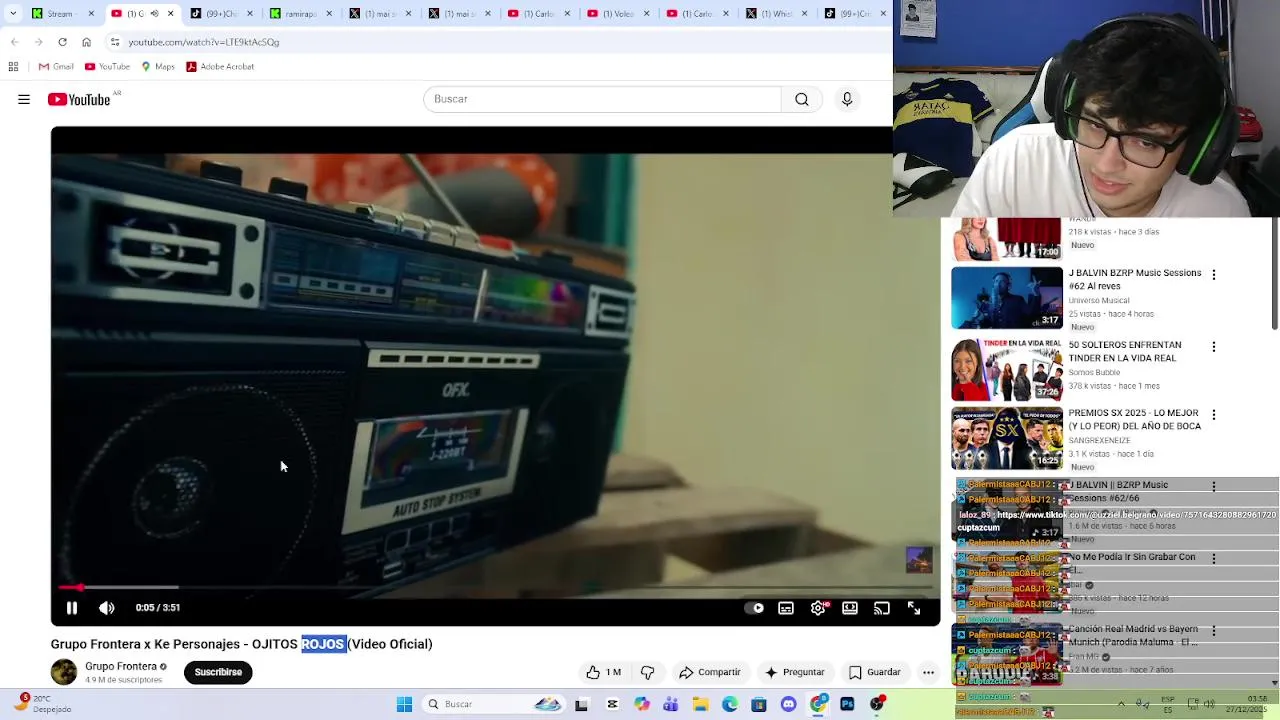Open the YouTube hamburger guide menu
Viewport: 1280px width, 720px height.
point(24,99)
